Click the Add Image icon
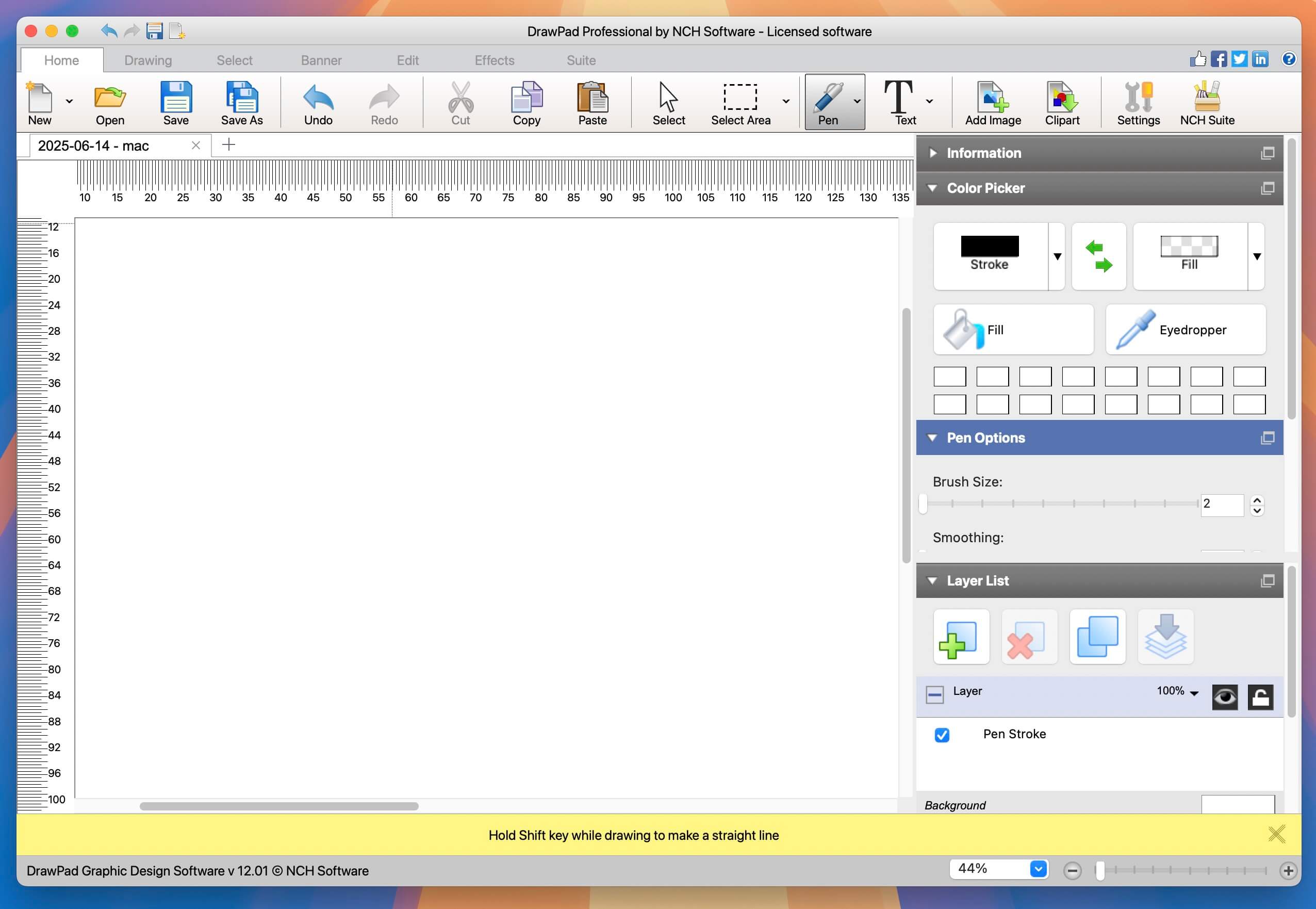The image size is (1316, 909). click(993, 103)
